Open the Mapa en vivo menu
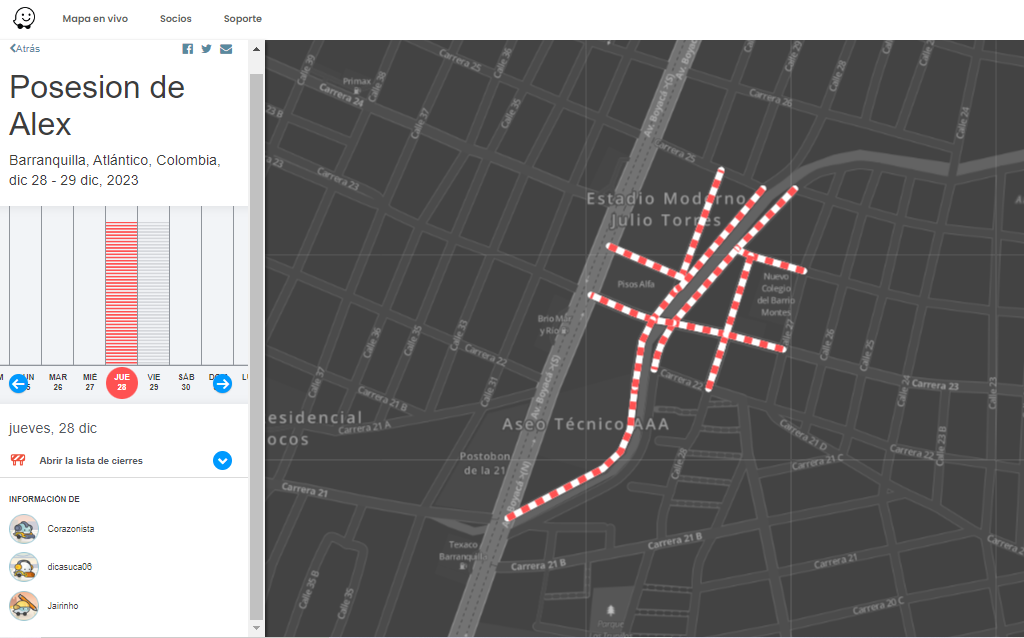The height and width of the screenshot is (638, 1024). tap(95, 19)
